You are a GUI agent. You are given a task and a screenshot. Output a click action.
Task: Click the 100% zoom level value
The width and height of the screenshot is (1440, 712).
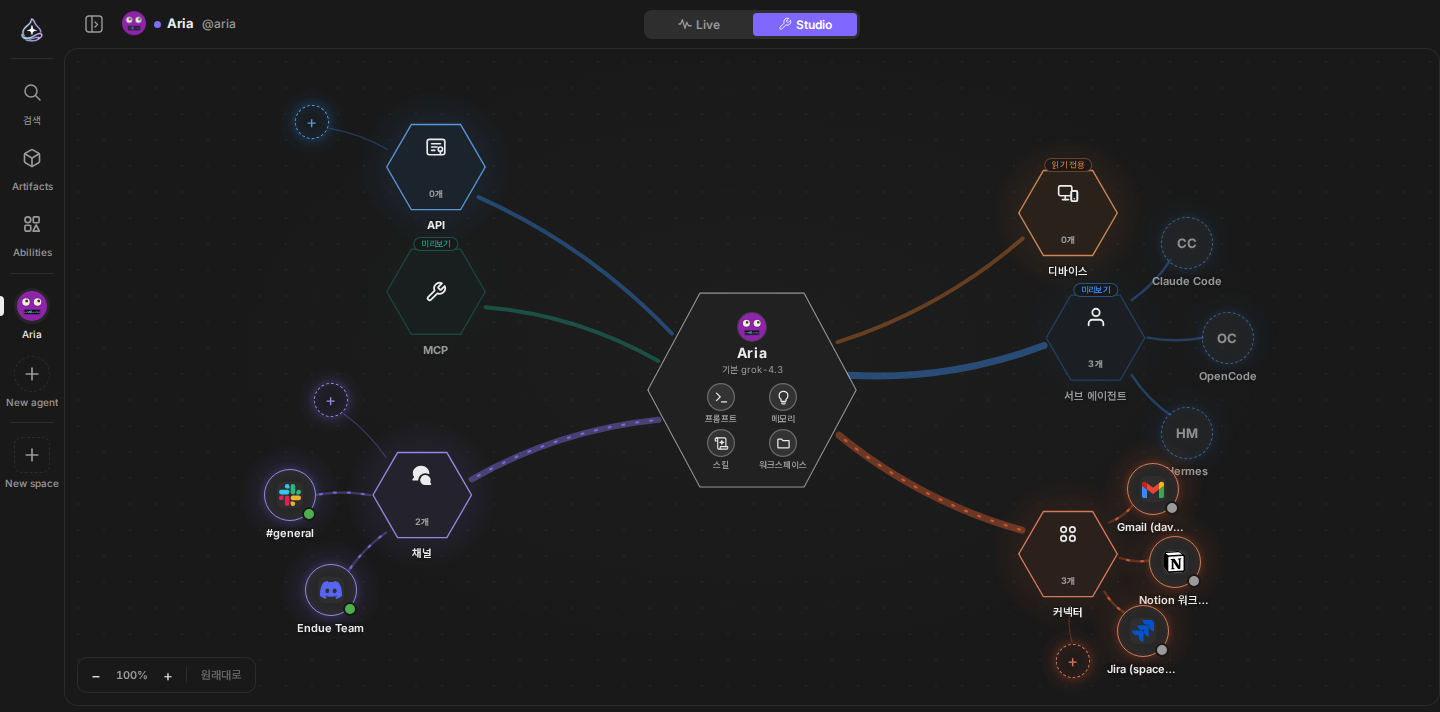132,675
